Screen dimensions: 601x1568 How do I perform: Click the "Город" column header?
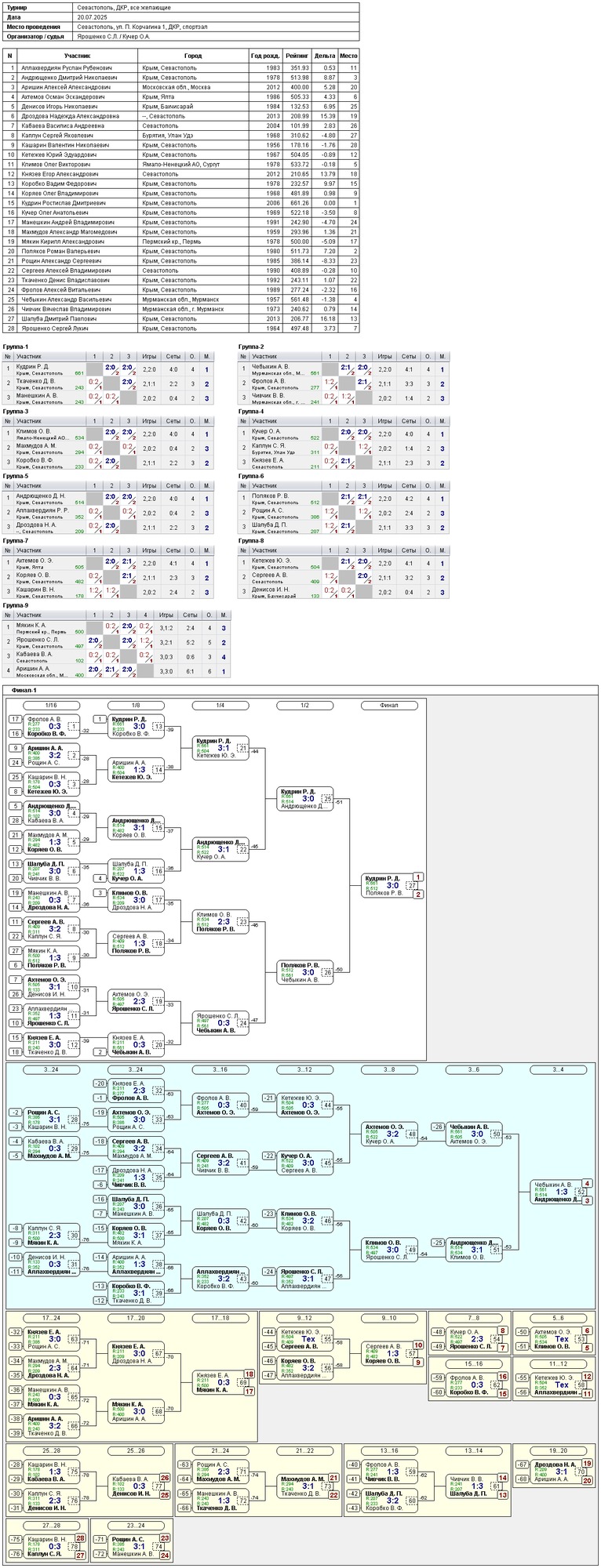click(193, 56)
